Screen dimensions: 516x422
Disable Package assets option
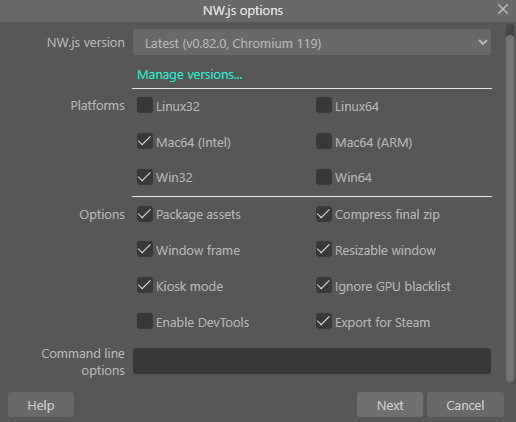[x=145, y=214]
